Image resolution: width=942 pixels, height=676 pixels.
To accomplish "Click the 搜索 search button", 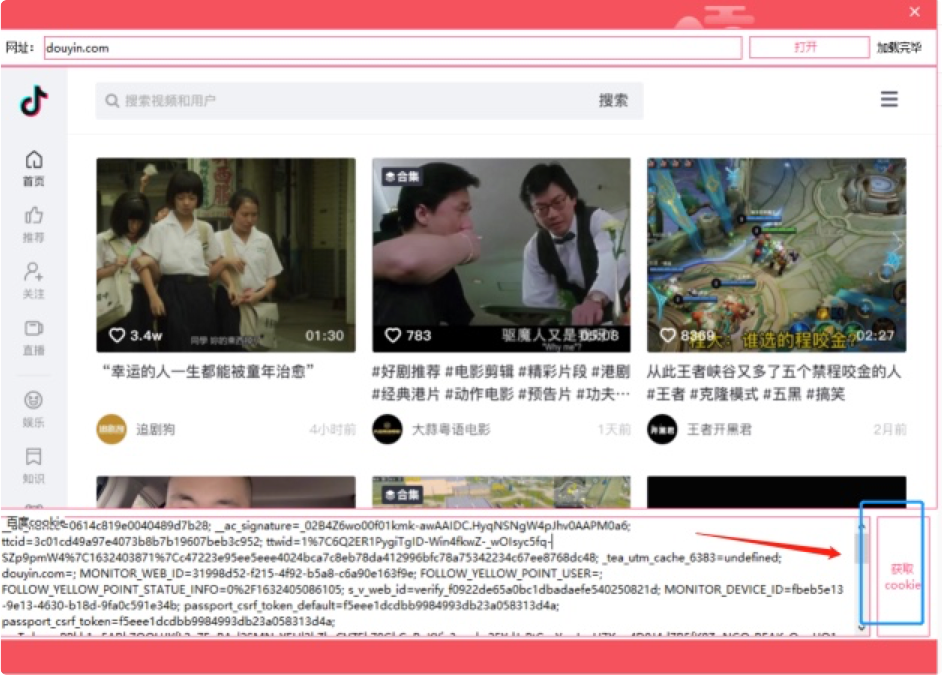I will (613, 100).
